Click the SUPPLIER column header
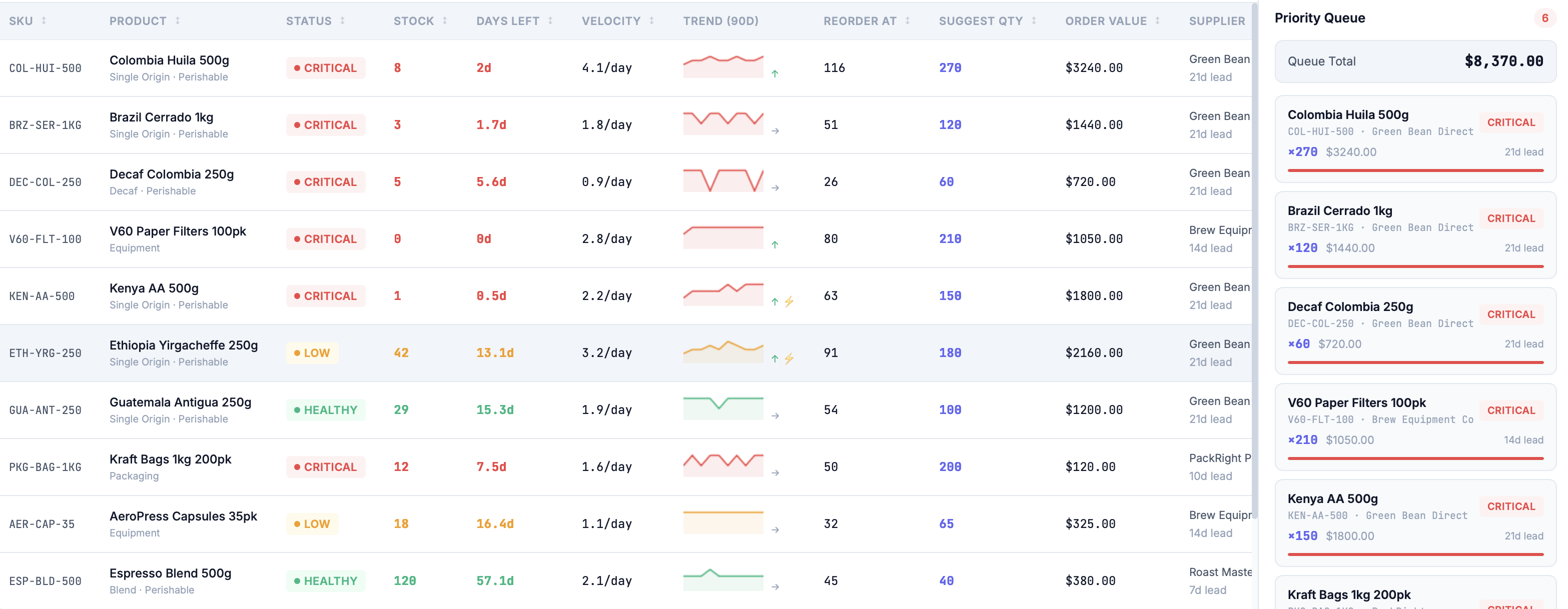Image resolution: width=1568 pixels, height=609 pixels. point(1216,20)
